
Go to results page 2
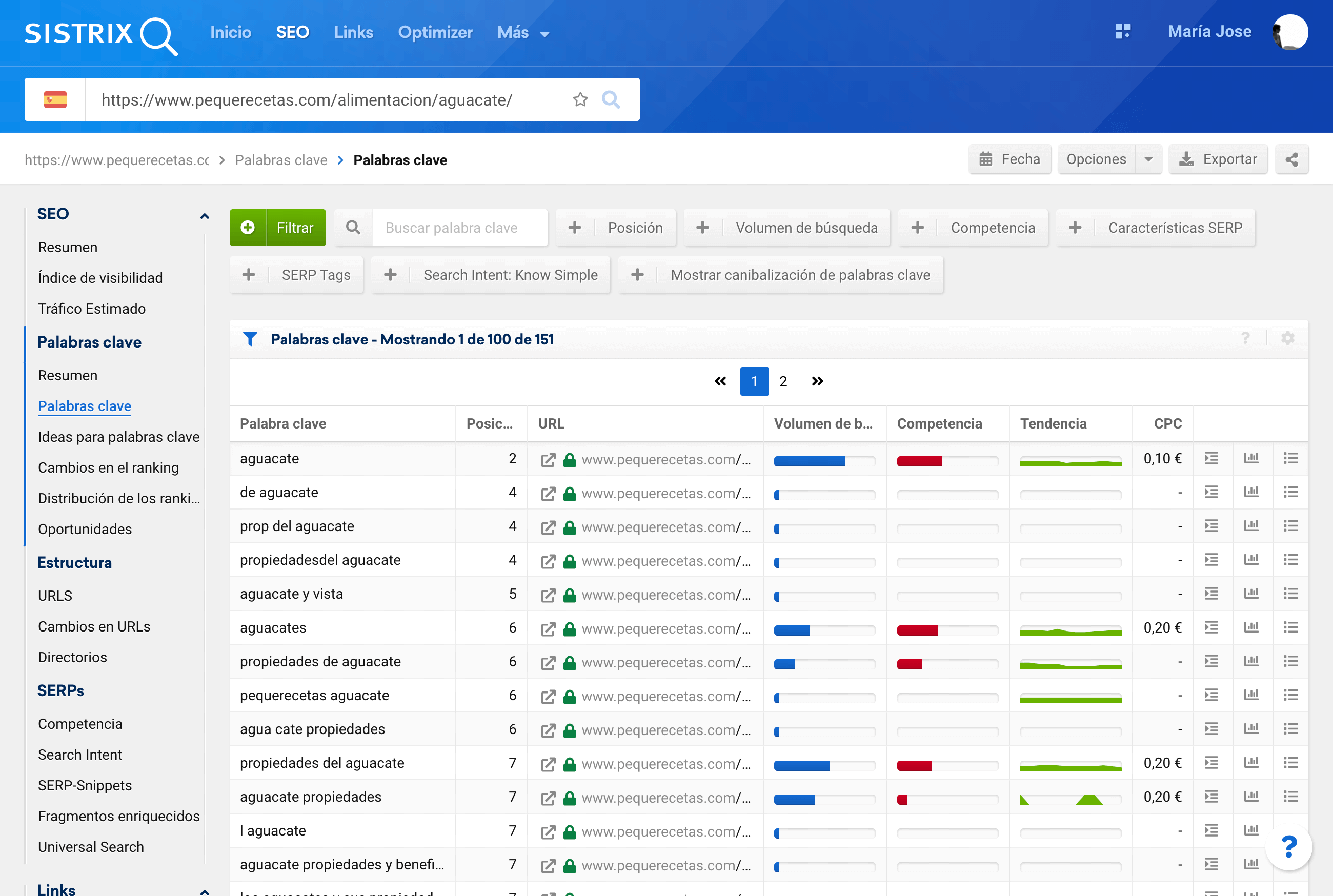[x=783, y=382]
